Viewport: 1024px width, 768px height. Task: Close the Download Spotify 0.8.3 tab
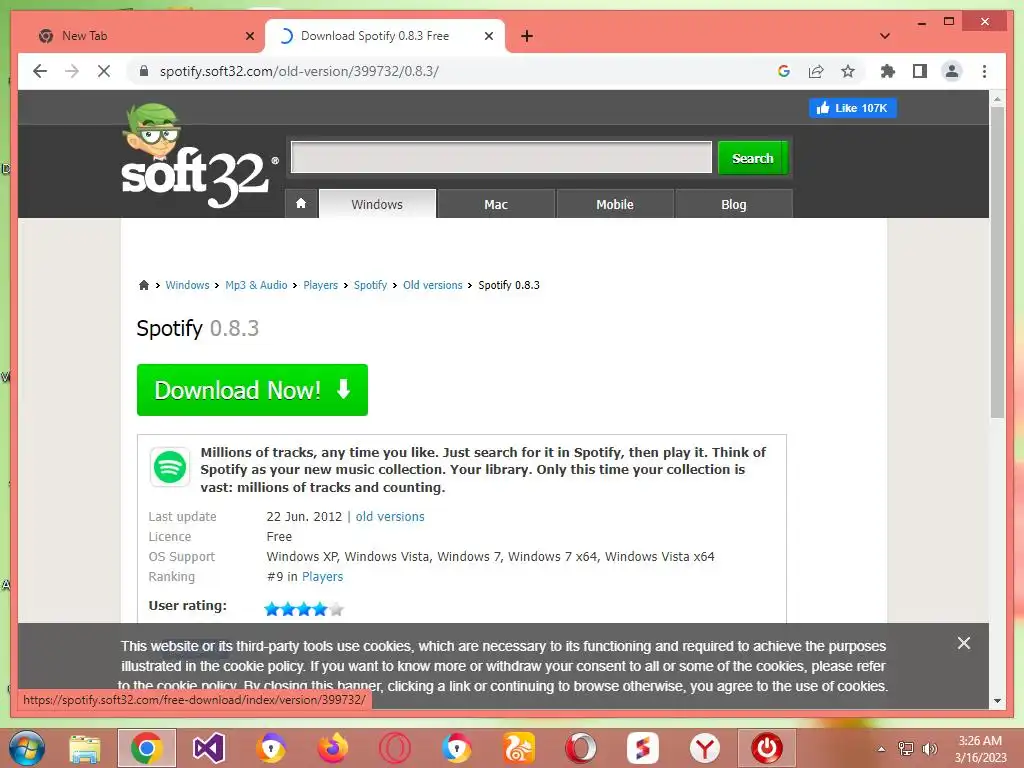(488, 36)
